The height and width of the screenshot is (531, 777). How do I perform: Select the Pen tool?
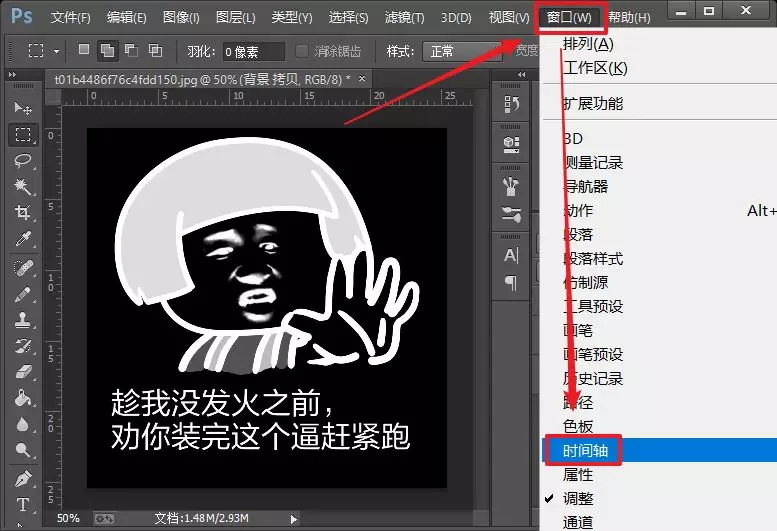coord(22,478)
